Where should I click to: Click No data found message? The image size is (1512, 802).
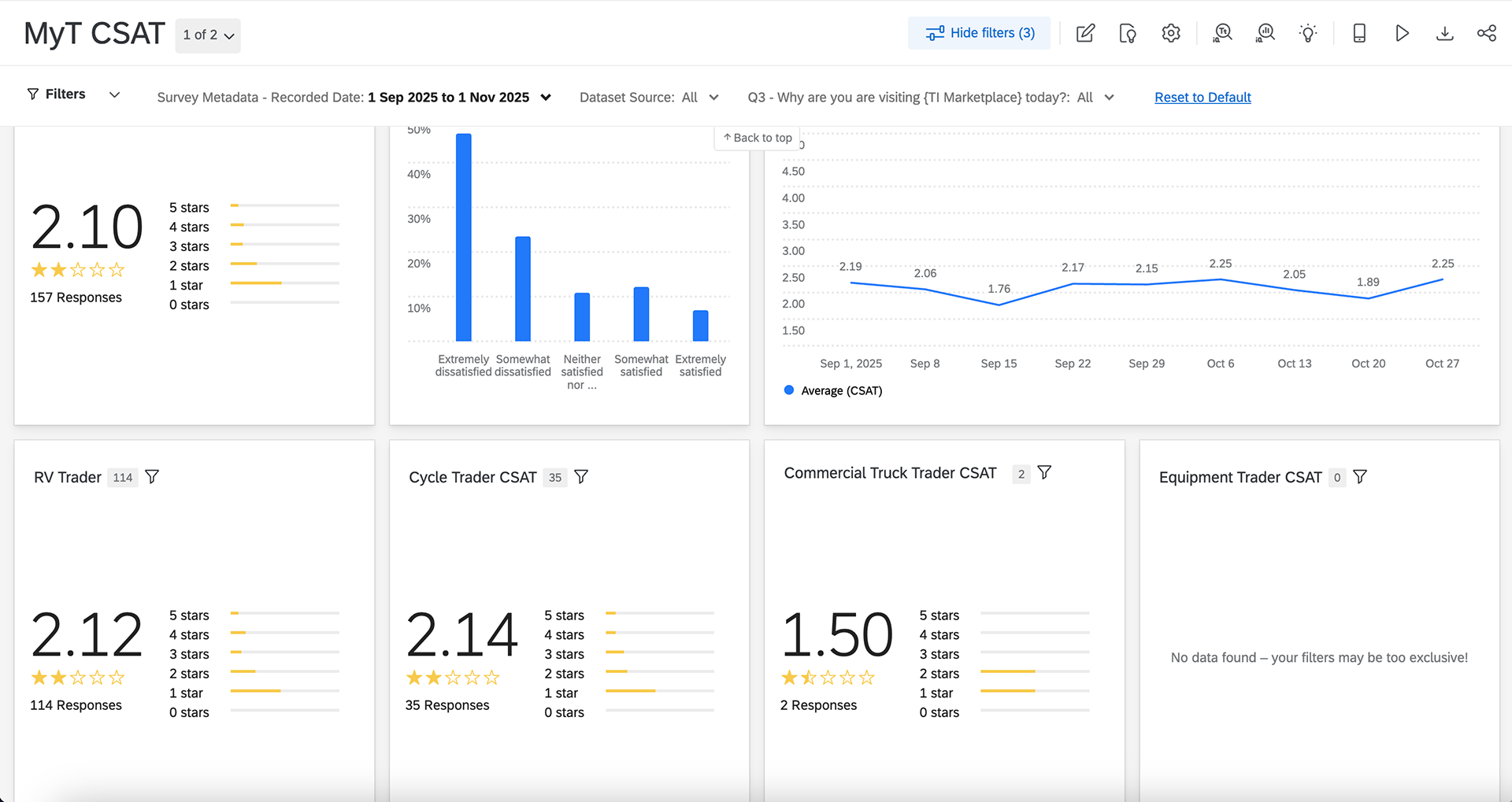[1319, 658]
